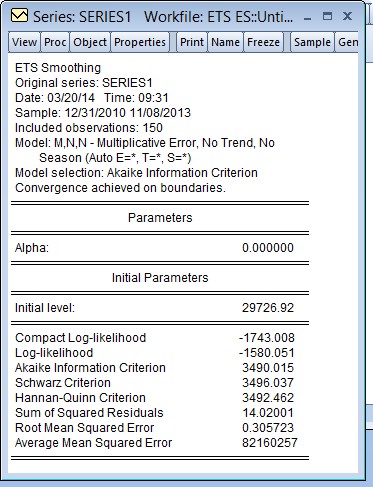Select the 'Model: M,N,N - Multiplicative Error' line
The height and width of the screenshot is (487, 373).
pos(145,143)
